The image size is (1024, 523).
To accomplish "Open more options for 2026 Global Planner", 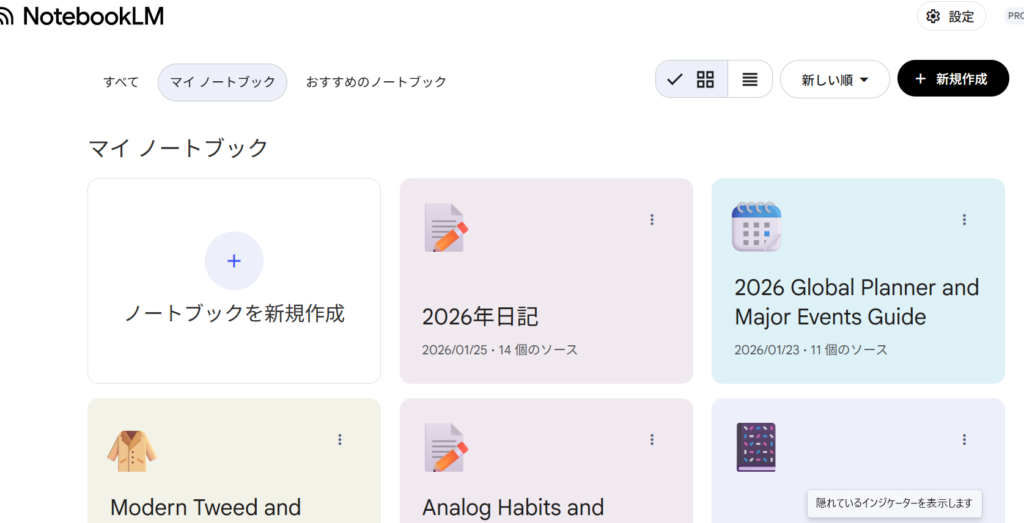I will pyautogui.click(x=964, y=220).
